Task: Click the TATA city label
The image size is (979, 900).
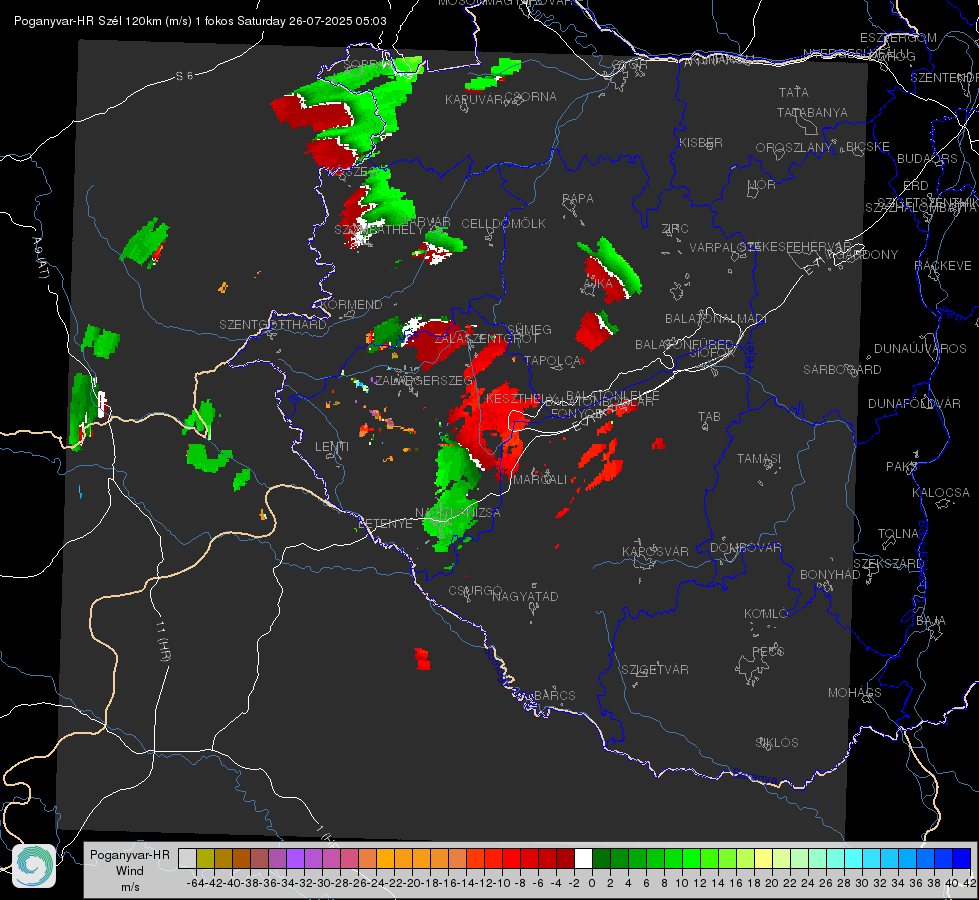Action: pos(794,92)
